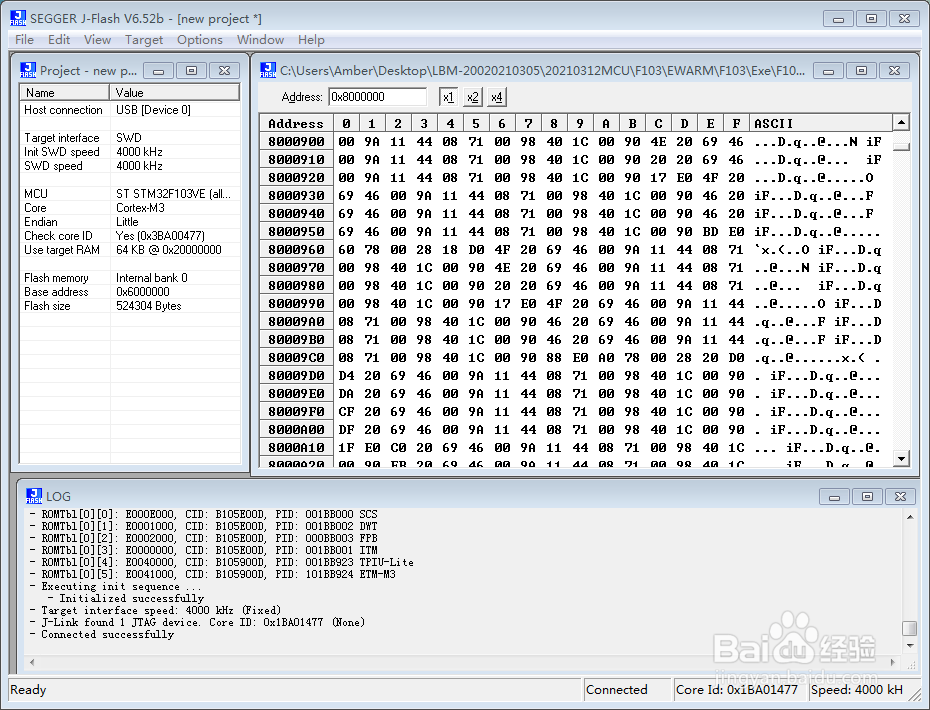Open the Options menu
Screen dimensions: 930x710
point(200,40)
